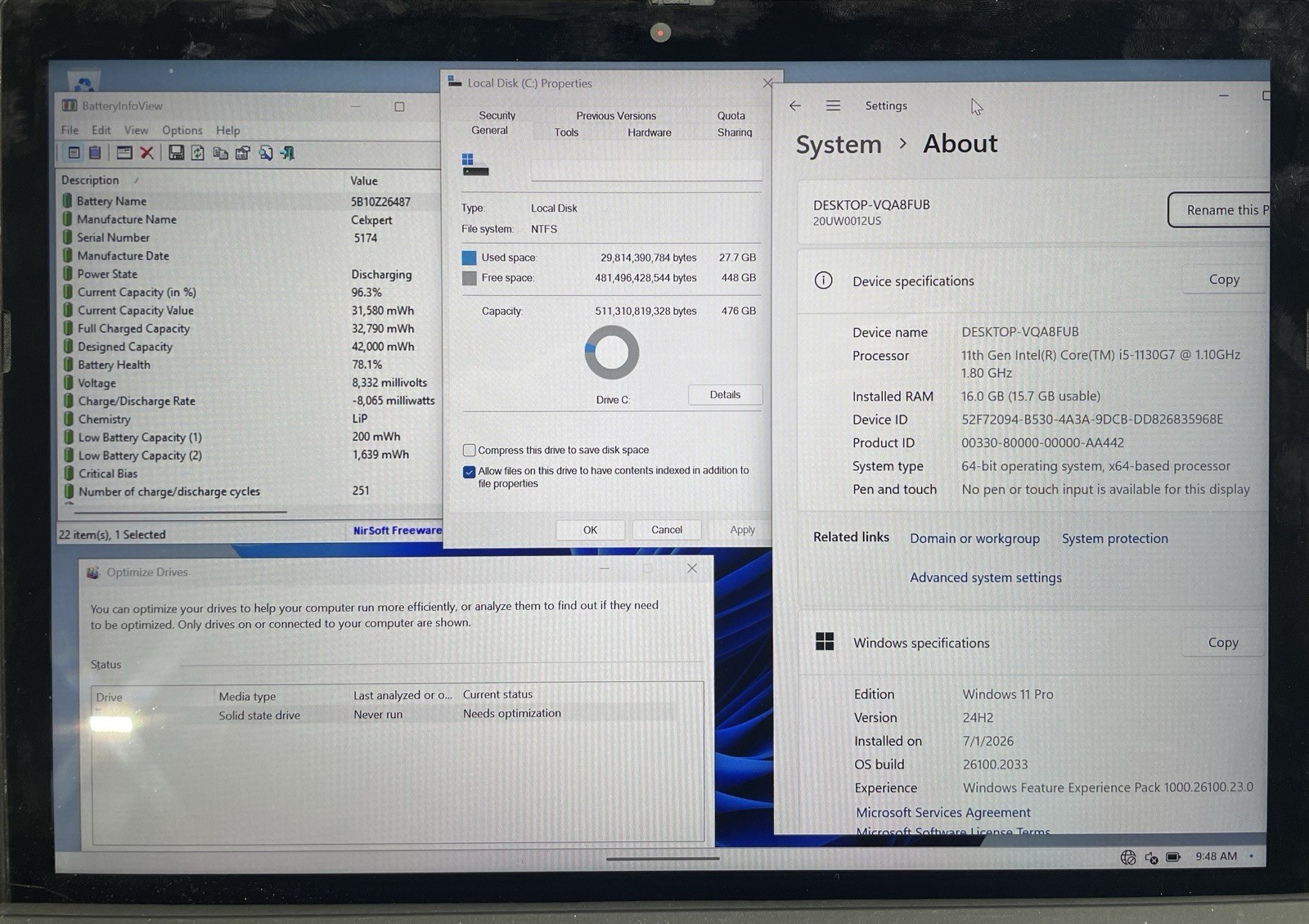1309x924 pixels.
Task: Open the System protection link
Action: coord(1114,538)
